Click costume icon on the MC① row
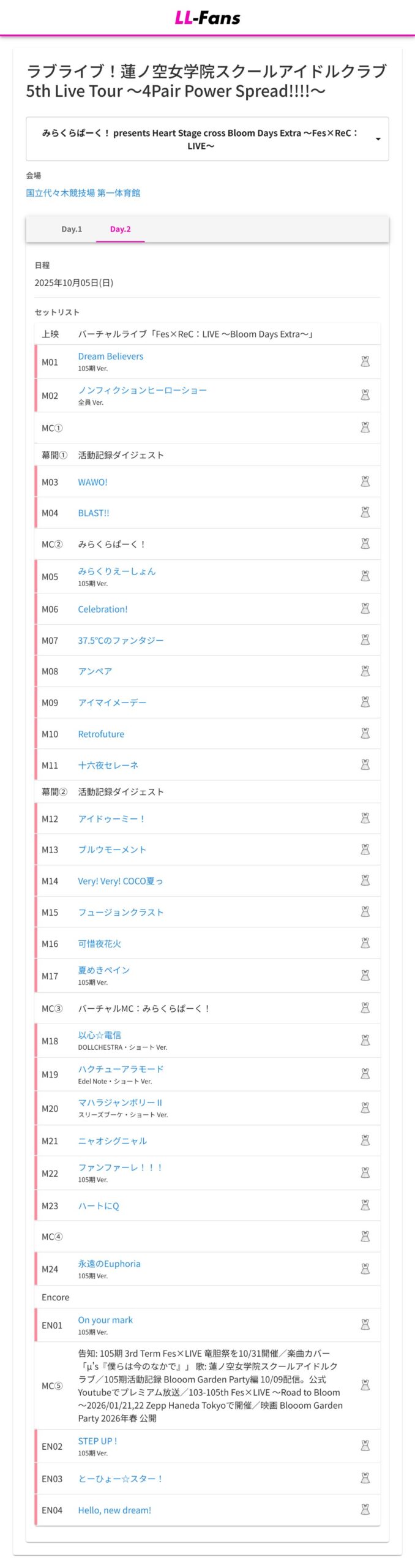The width and height of the screenshot is (415, 1568). point(365,428)
